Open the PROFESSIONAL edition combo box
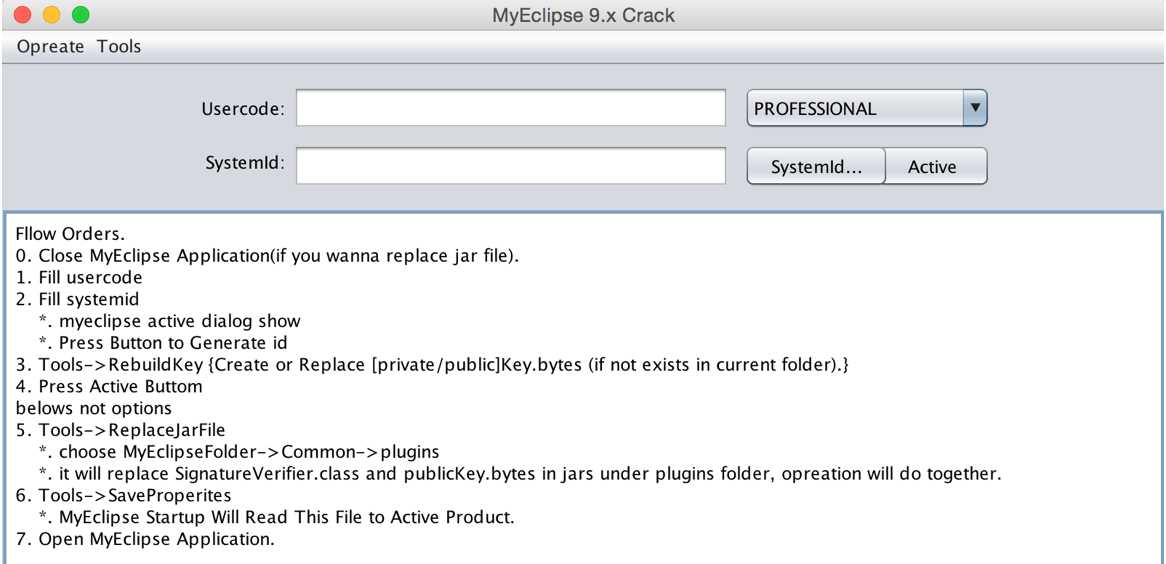The image size is (1166, 564). tap(867, 109)
